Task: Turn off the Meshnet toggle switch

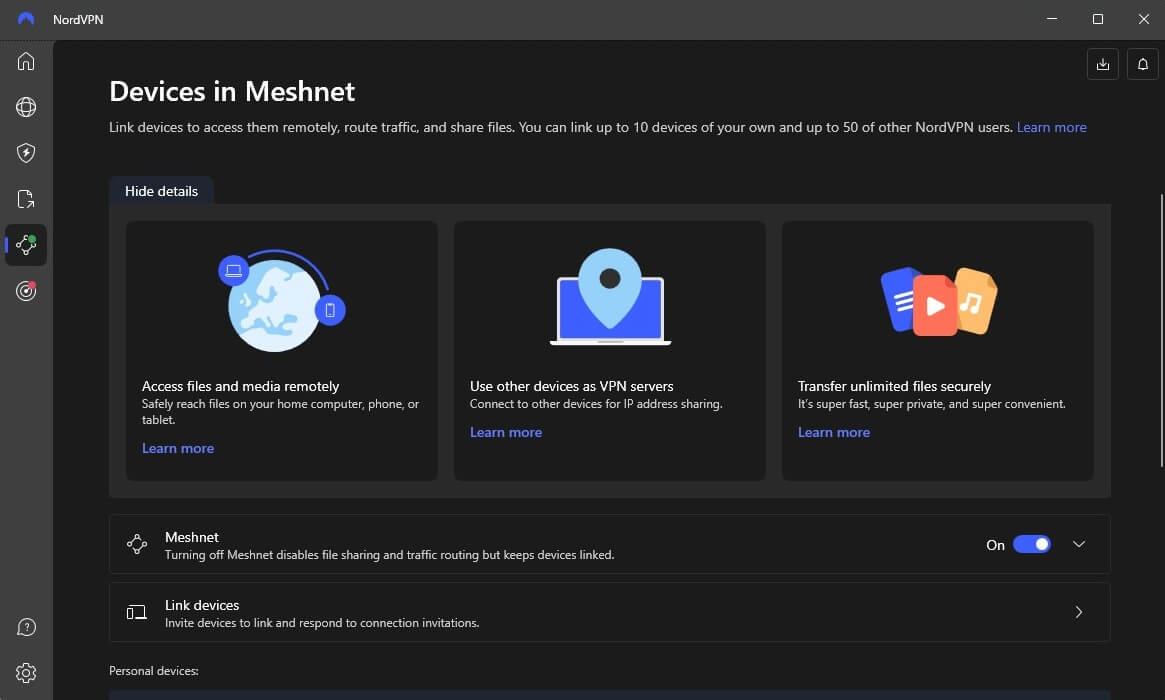Action: pyautogui.click(x=1032, y=545)
